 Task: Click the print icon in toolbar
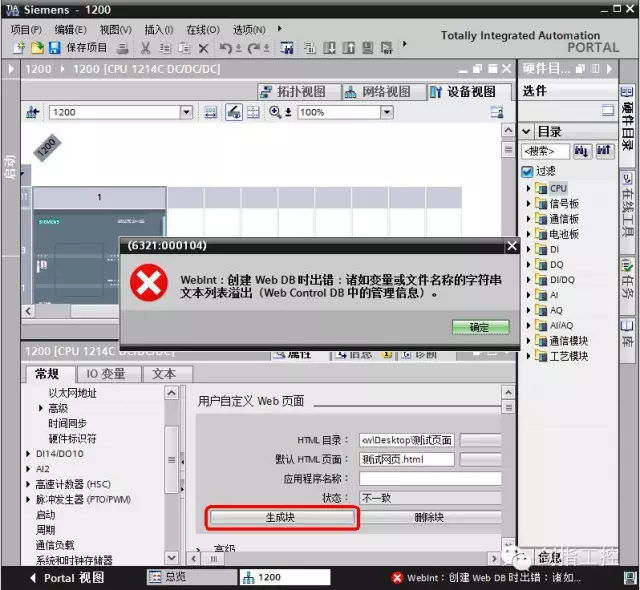[123, 47]
